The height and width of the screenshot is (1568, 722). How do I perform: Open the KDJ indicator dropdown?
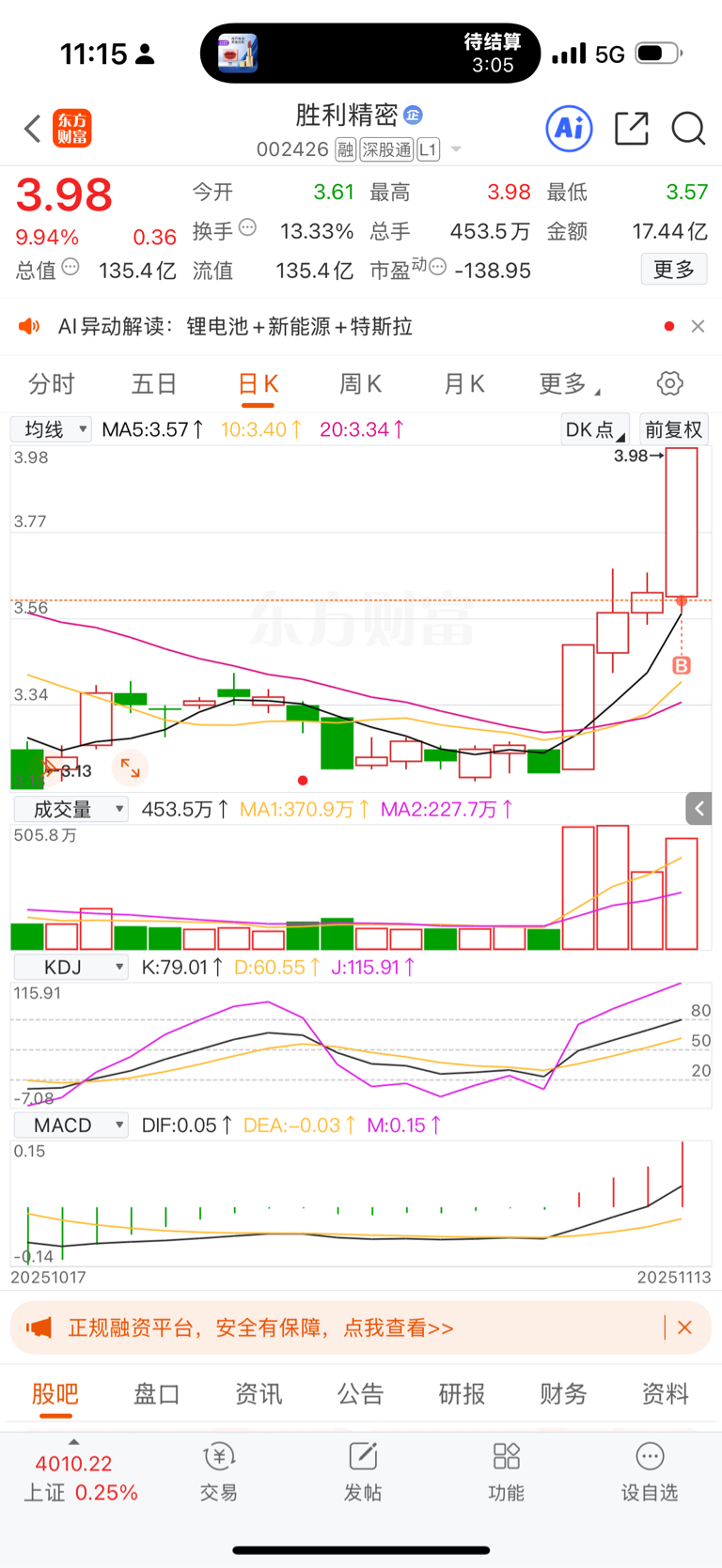point(71,967)
